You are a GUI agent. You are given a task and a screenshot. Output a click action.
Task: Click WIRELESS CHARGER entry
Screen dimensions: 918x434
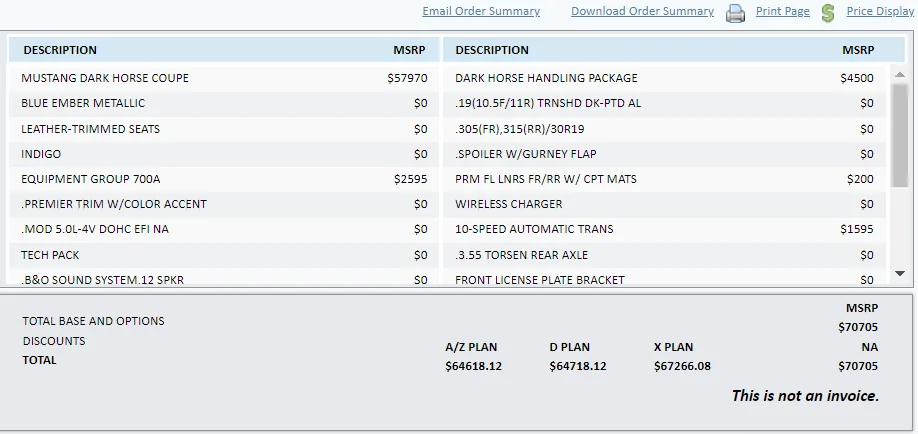click(x=509, y=204)
